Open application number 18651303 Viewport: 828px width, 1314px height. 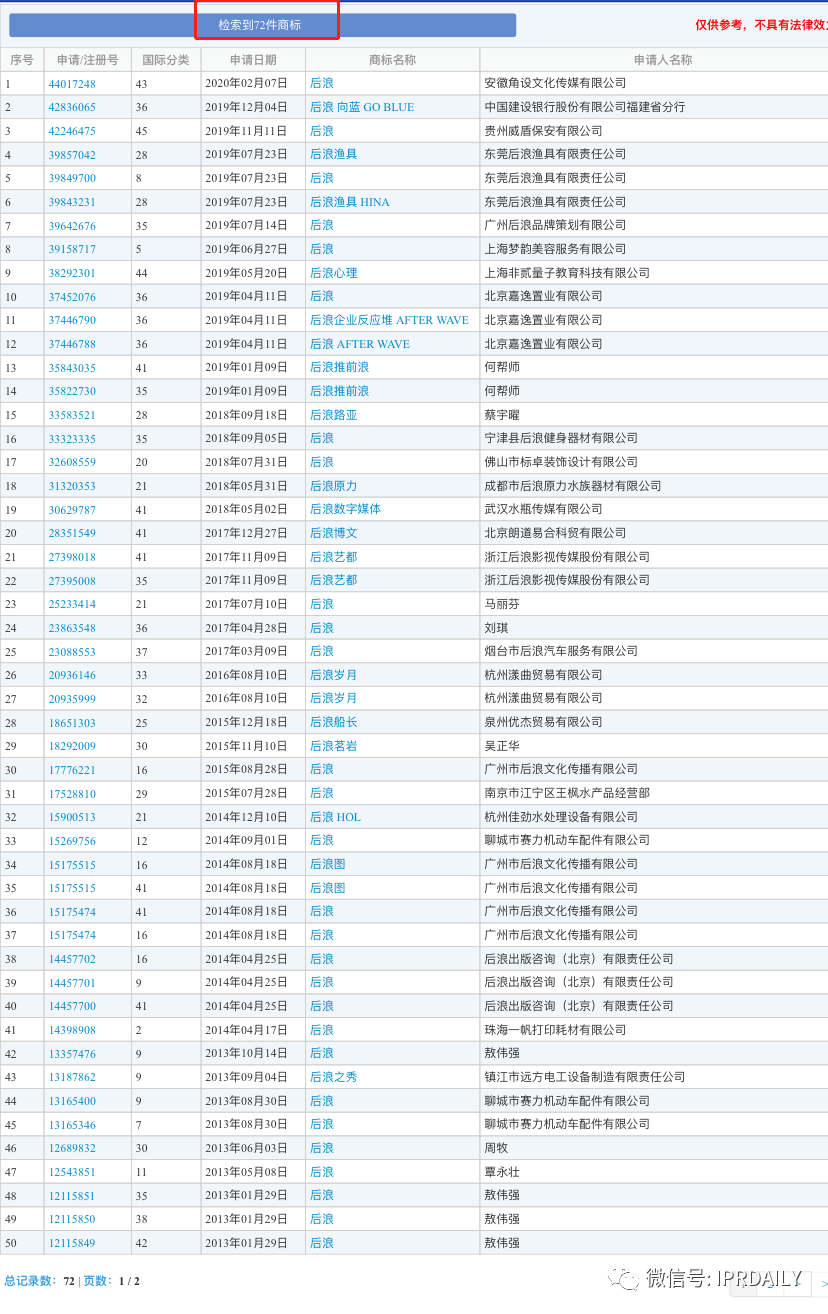pos(72,722)
